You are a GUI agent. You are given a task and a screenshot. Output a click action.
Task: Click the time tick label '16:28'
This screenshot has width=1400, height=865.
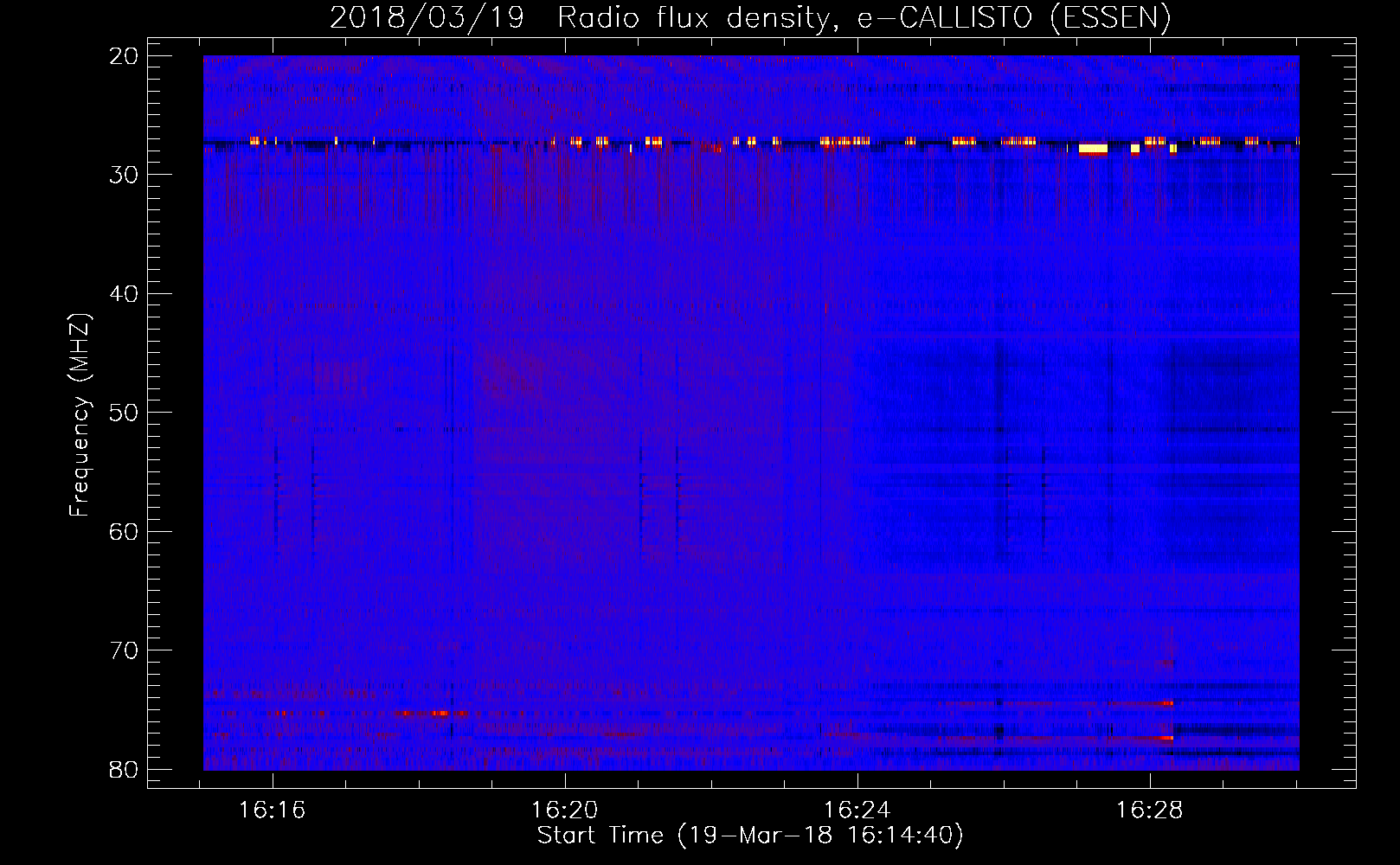tap(1149, 811)
